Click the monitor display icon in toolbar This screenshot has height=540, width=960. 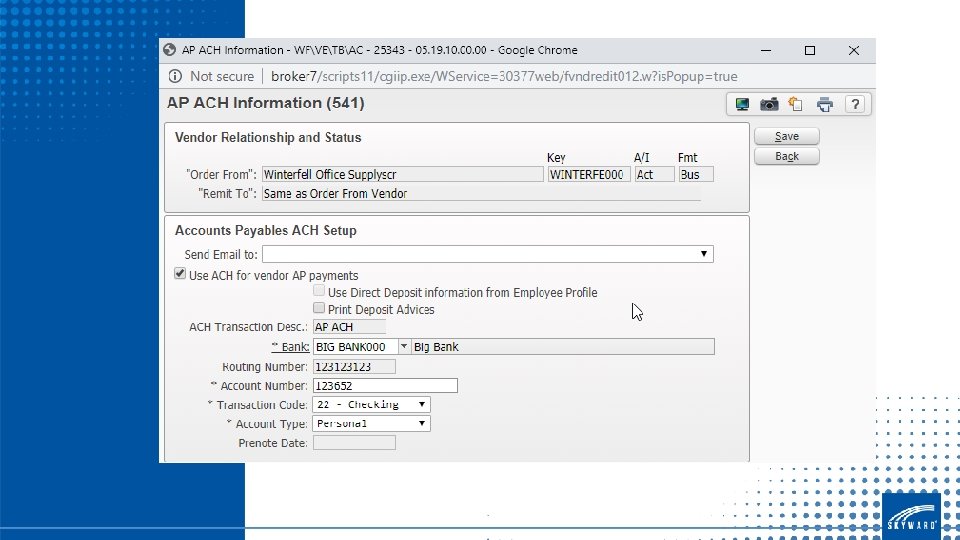(742, 104)
